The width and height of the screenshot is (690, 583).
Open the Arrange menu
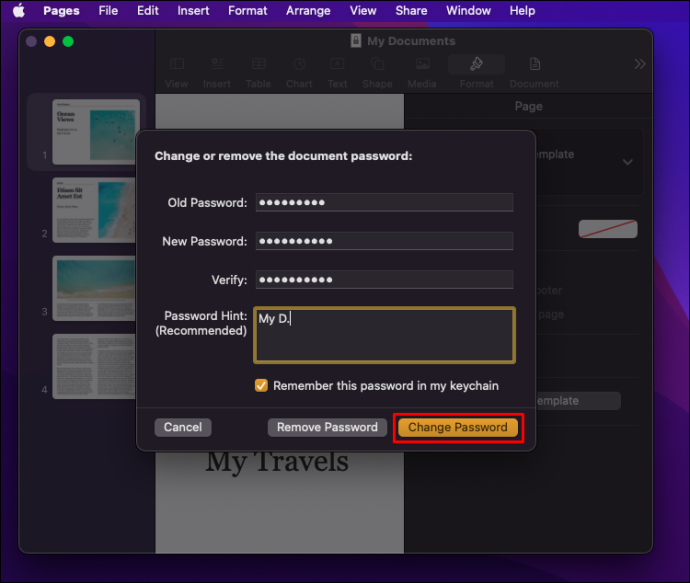[308, 11]
